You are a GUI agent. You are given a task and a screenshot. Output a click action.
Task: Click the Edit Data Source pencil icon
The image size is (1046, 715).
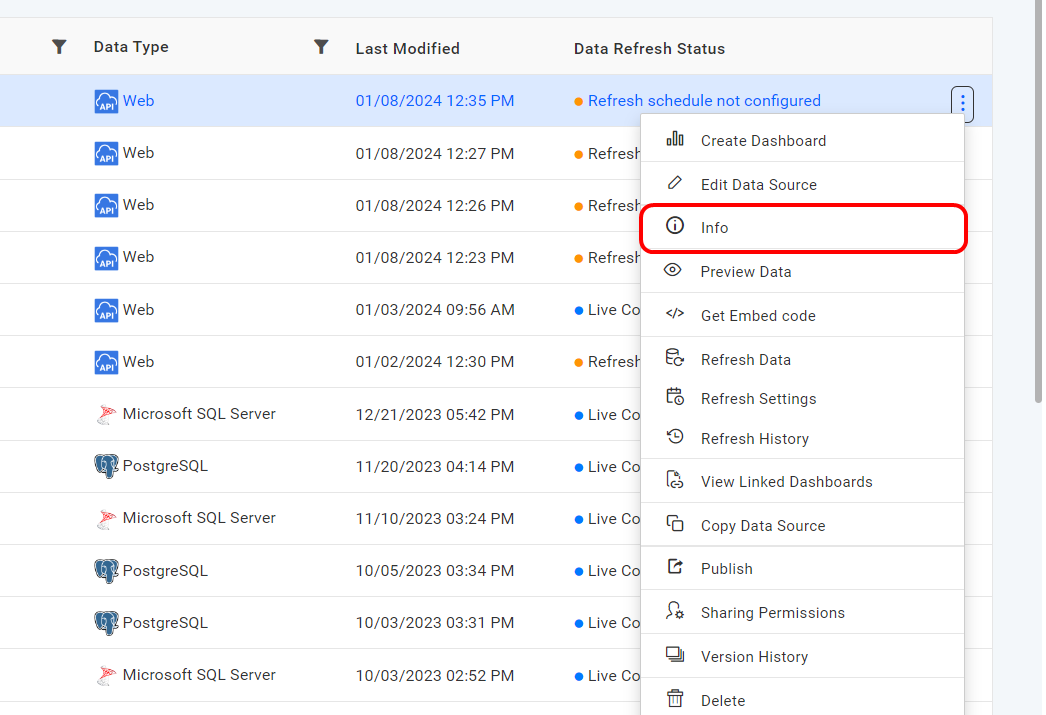(x=675, y=184)
